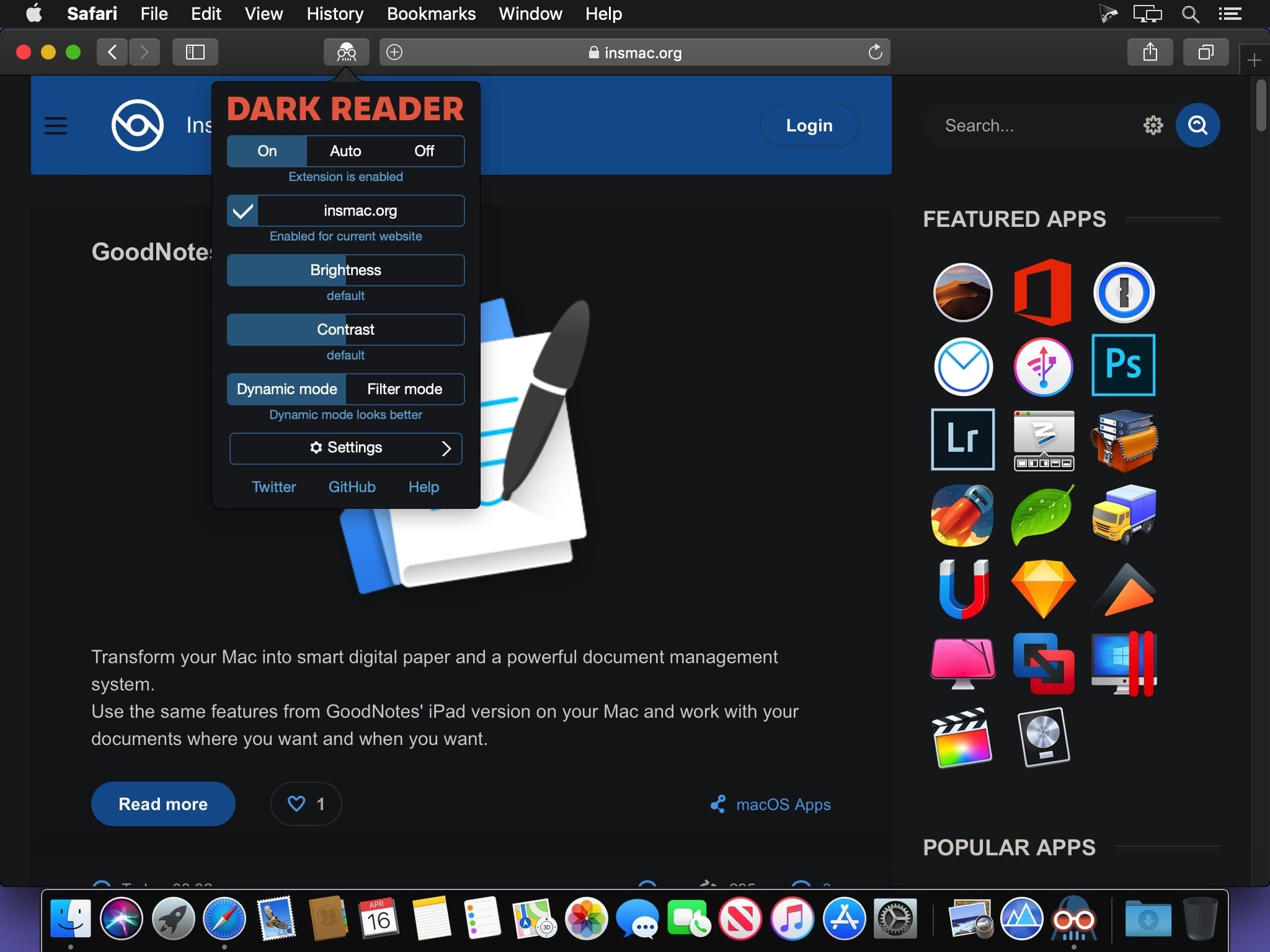Open the Apple menu

[x=35, y=14]
